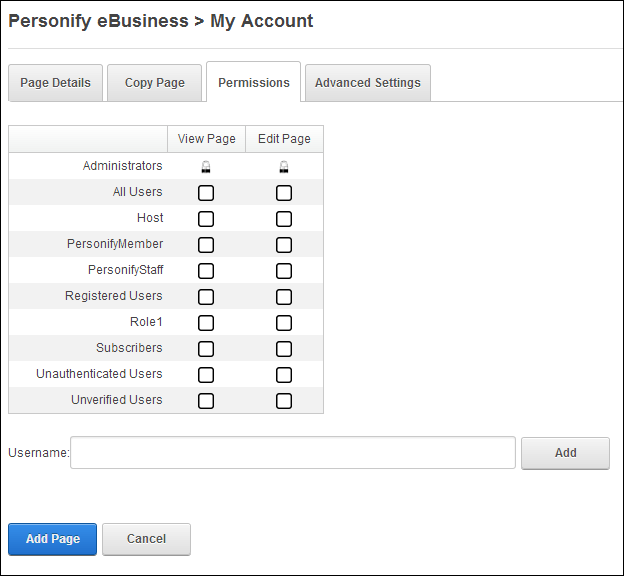Image resolution: width=624 pixels, height=576 pixels.
Task: Switch to the Copy Page tab
Action: pyautogui.click(x=154, y=83)
